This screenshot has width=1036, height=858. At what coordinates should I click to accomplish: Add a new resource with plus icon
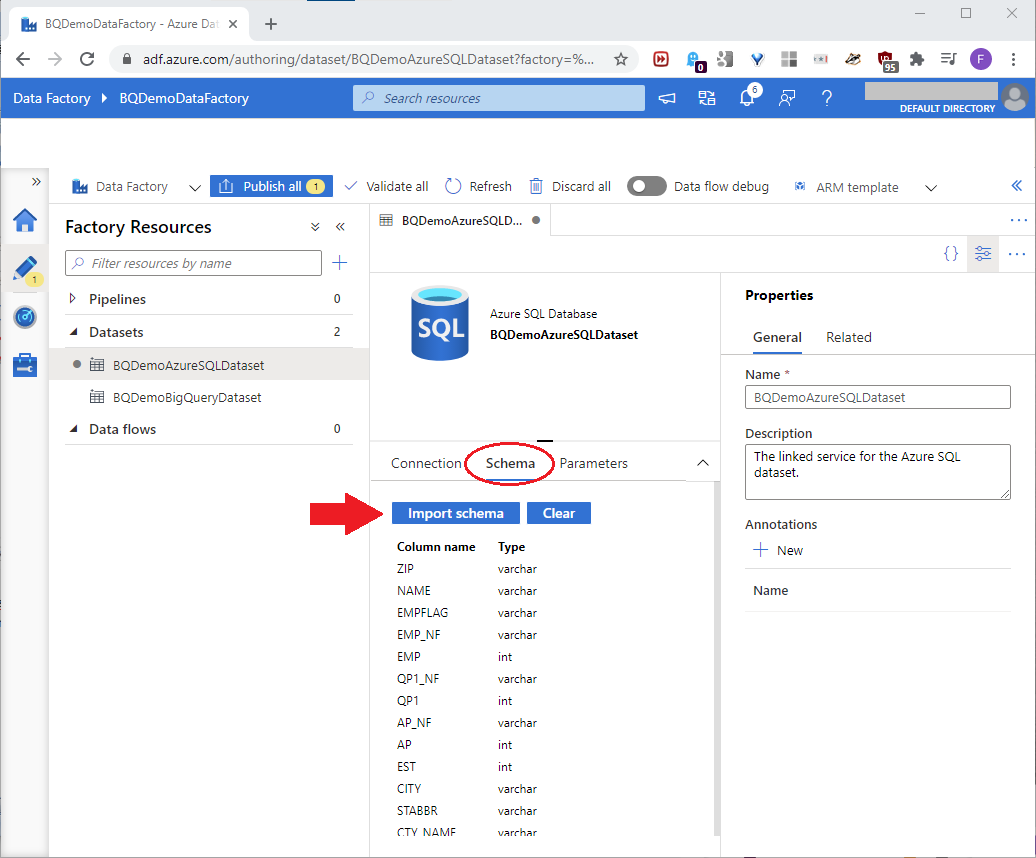pyautogui.click(x=340, y=263)
